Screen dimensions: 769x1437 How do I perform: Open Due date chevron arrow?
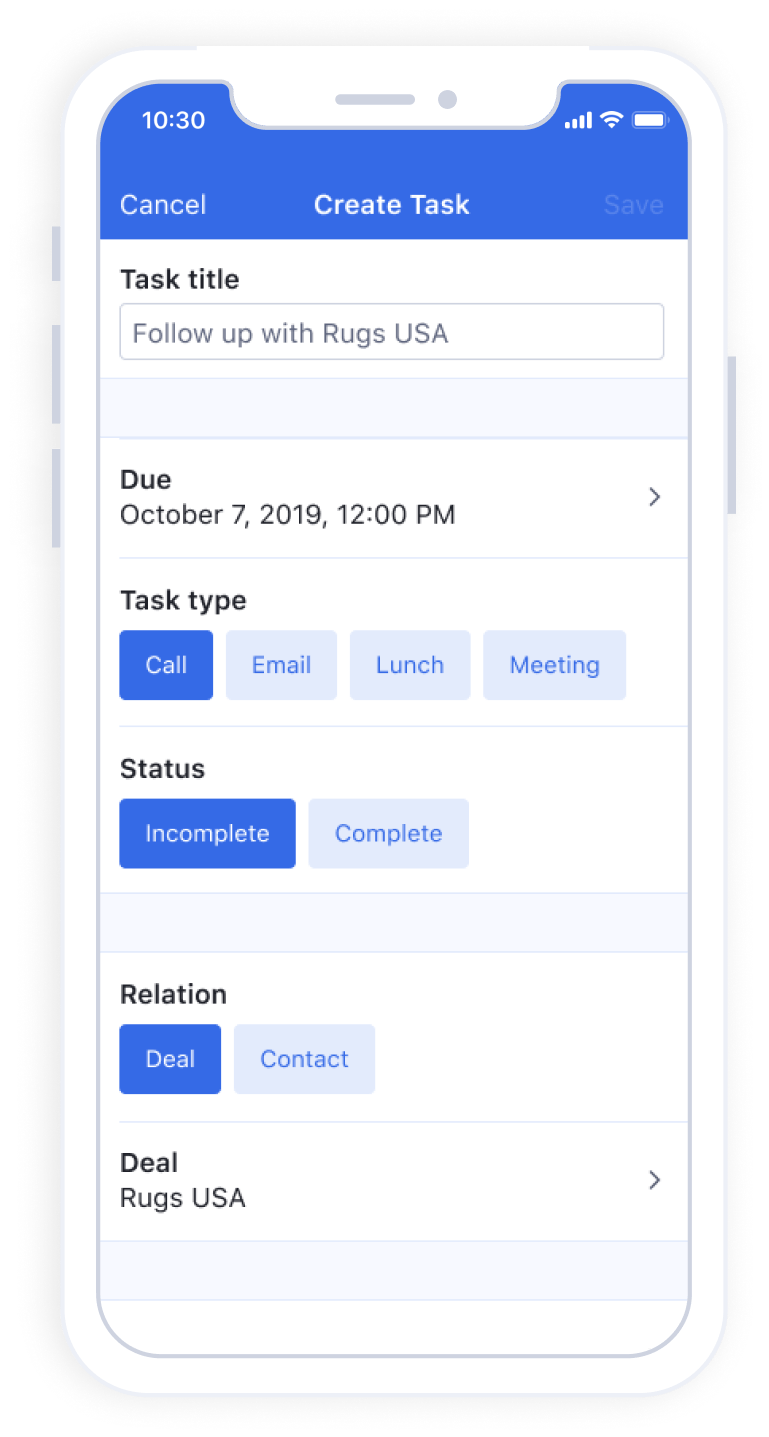tap(655, 496)
